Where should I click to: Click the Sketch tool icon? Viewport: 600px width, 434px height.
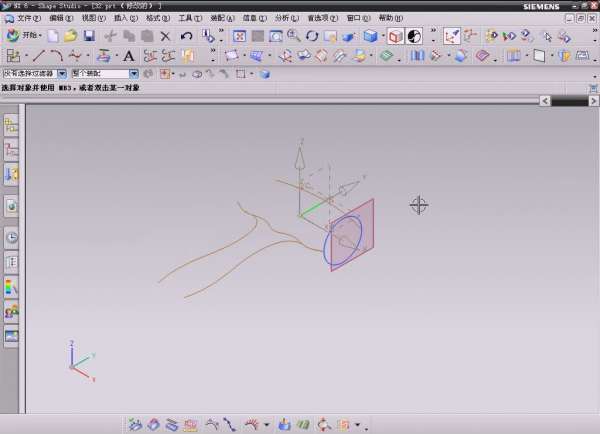click(13, 56)
